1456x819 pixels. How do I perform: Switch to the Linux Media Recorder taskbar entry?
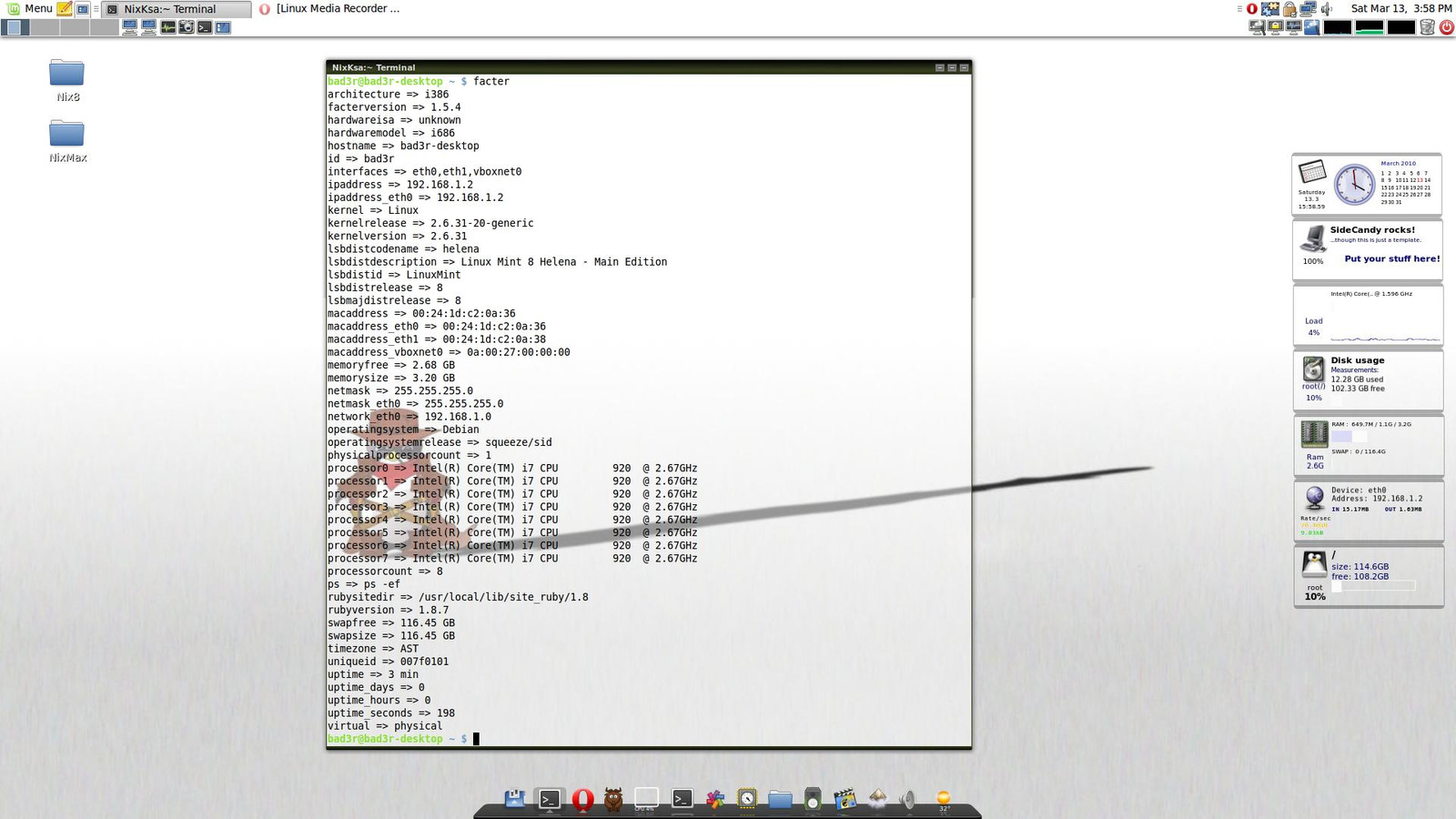(329, 9)
